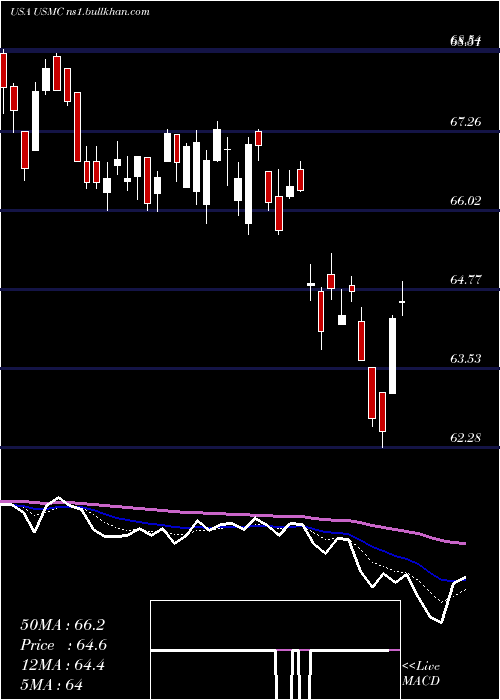Click the 12MA : 64.4 readout
Viewport: 500px width, 700px height.
click(62, 665)
